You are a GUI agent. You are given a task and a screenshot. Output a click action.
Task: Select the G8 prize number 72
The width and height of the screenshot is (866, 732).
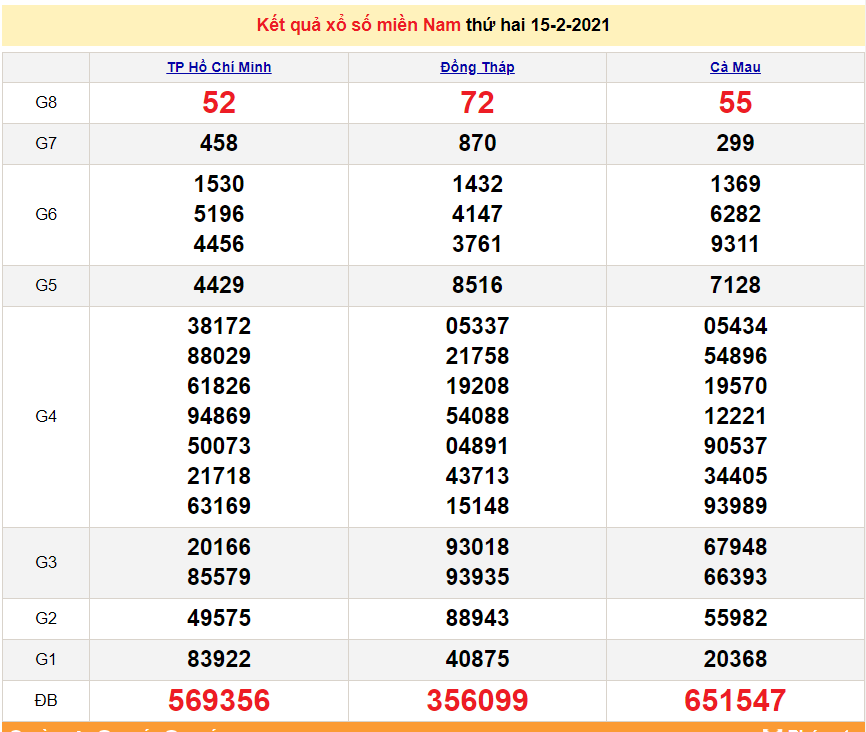click(478, 102)
